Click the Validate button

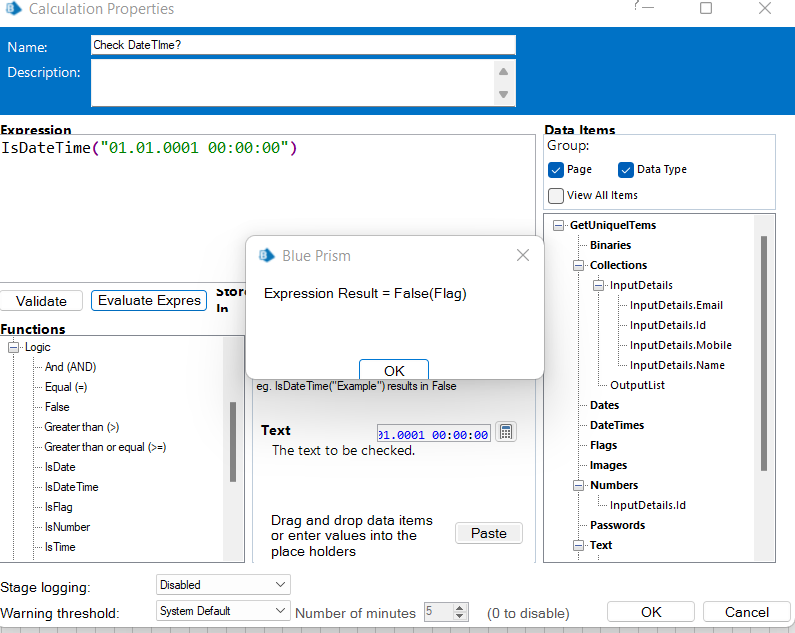coord(42,300)
